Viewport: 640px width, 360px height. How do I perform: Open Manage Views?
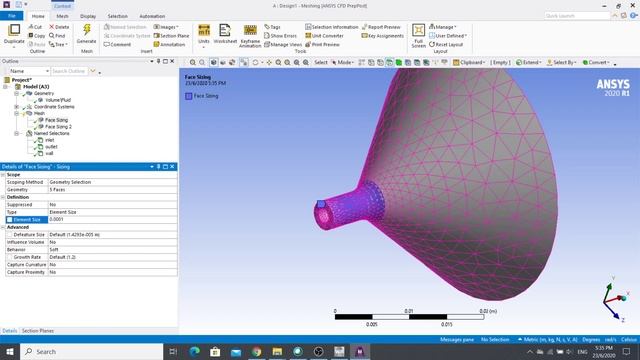point(283,44)
